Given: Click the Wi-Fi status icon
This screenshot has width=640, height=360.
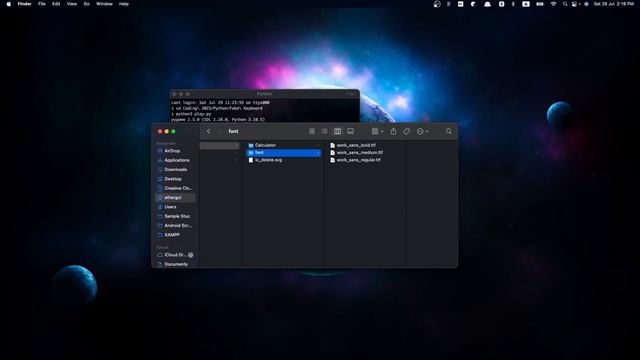Looking at the screenshot, I should coord(553,4).
